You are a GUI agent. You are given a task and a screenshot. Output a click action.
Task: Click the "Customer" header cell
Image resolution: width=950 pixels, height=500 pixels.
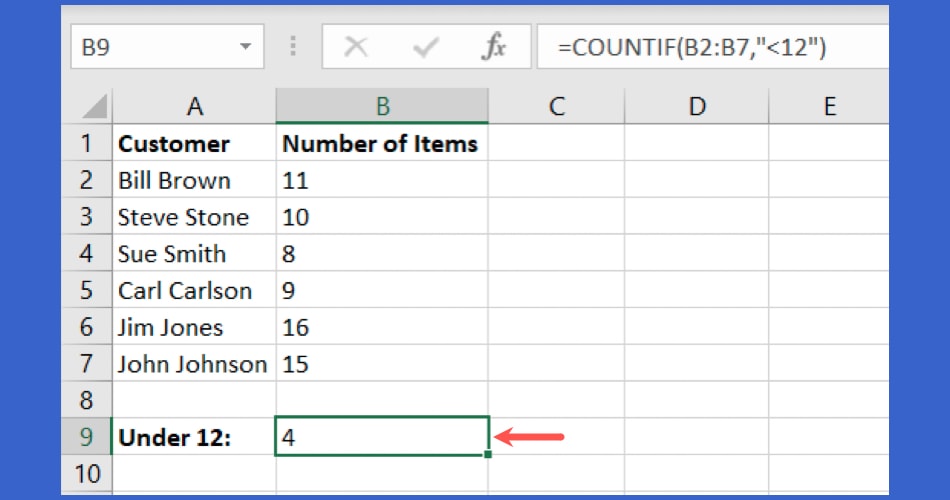194,143
